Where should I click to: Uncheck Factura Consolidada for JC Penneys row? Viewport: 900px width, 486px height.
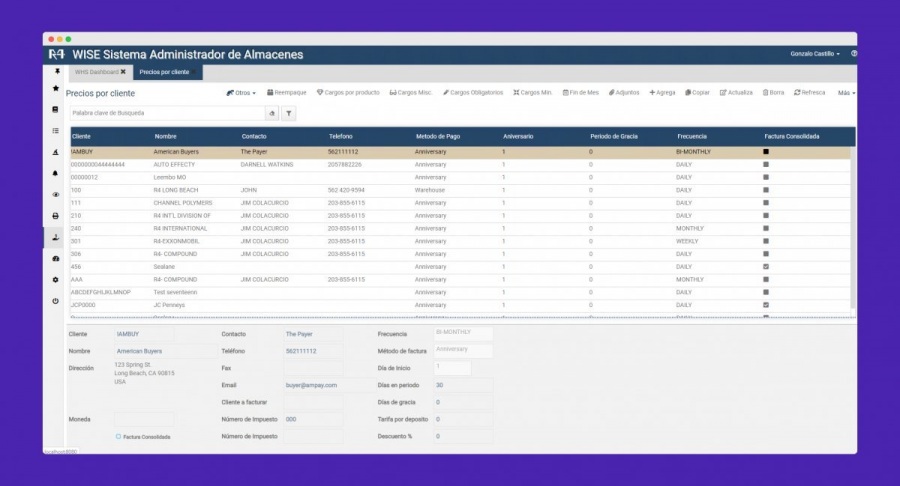pyautogui.click(x=766, y=305)
